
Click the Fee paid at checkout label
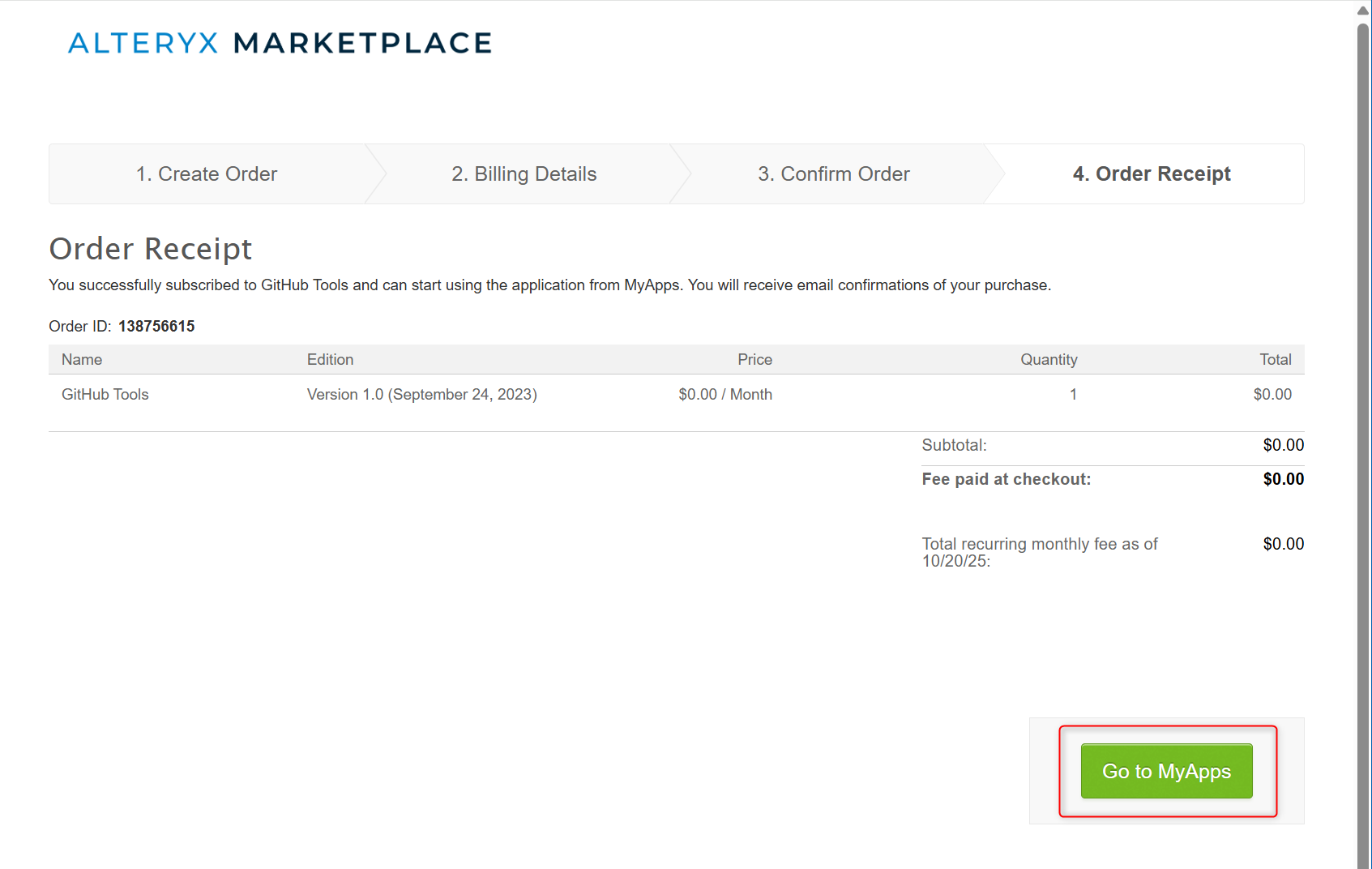pos(1006,479)
